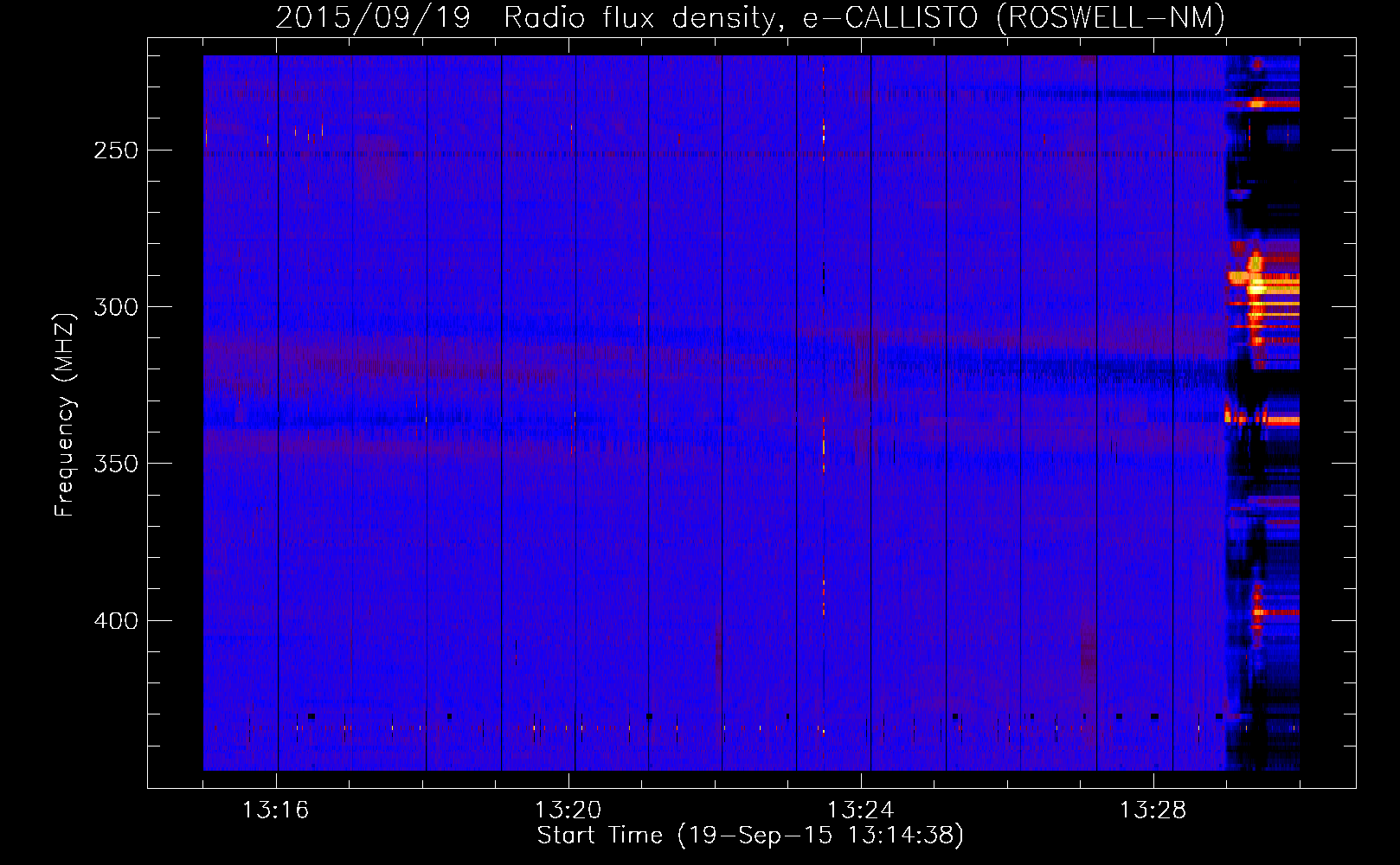Image resolution: width=1400 pixels, height=865 pixels.
Task: Click the 13:20 time tick label
Action: 568,811
